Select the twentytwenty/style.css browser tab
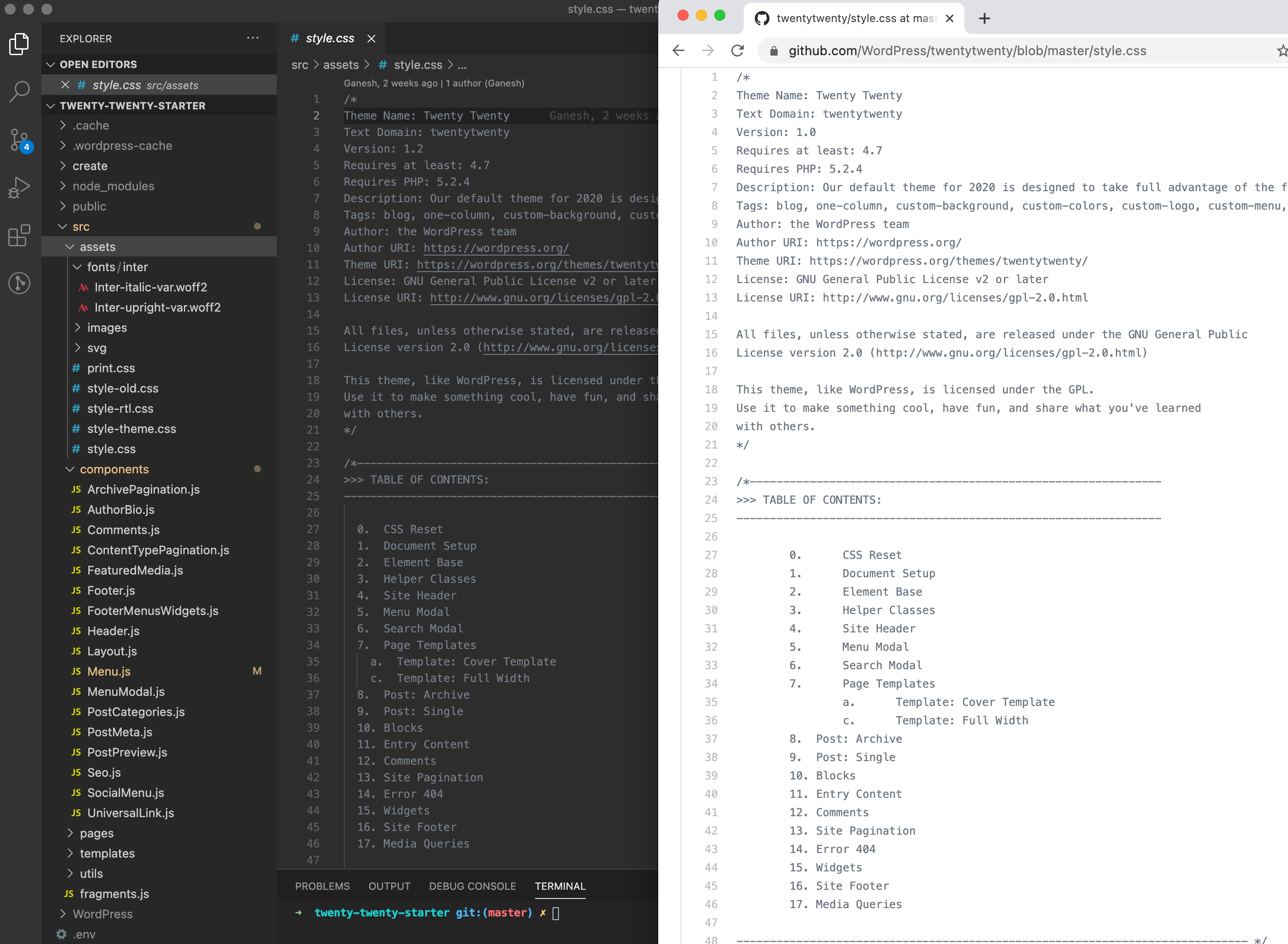The width and height of the screenshot is (1288, 944). click(854, 18)
